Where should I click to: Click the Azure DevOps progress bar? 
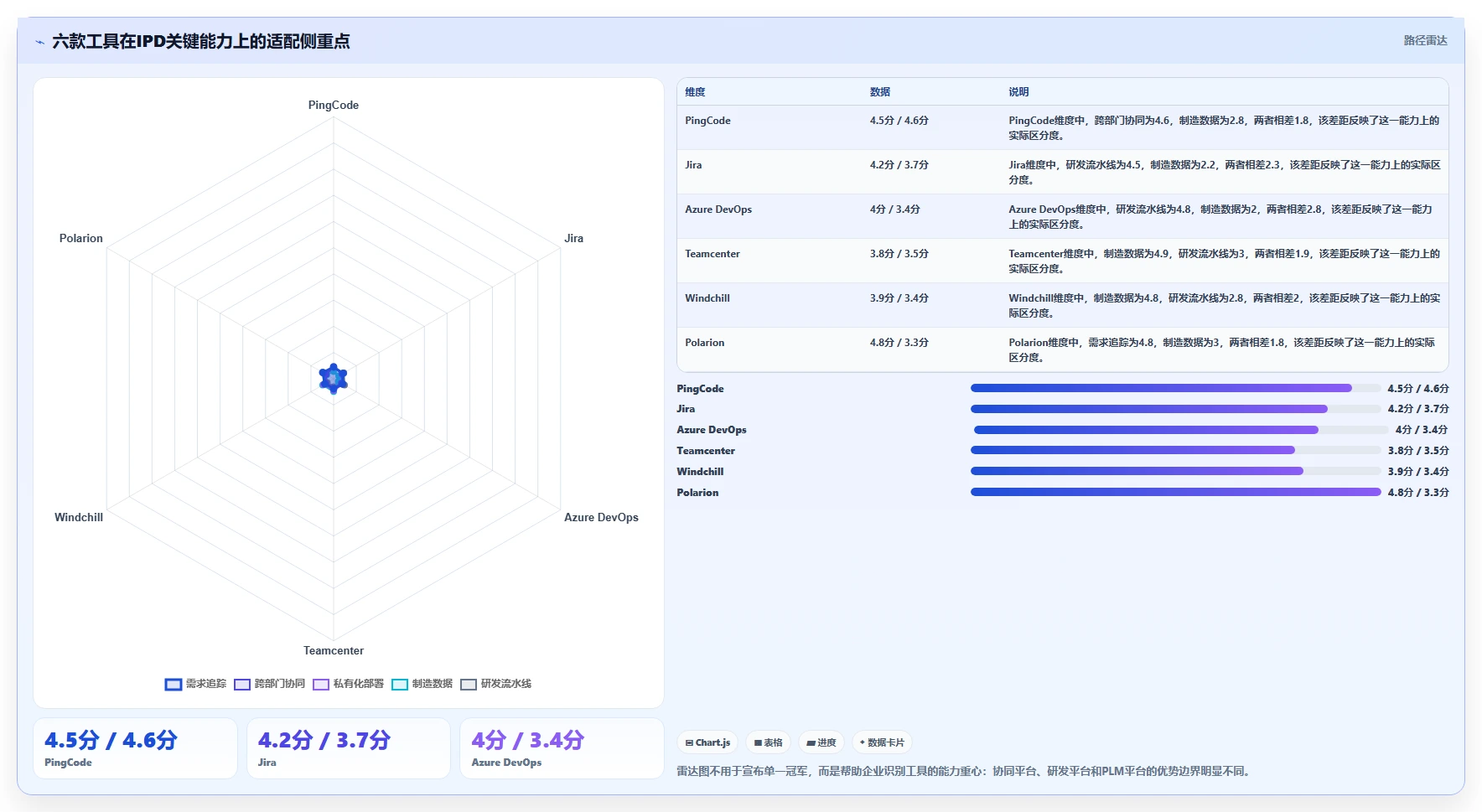click(x=1181, y=430)
